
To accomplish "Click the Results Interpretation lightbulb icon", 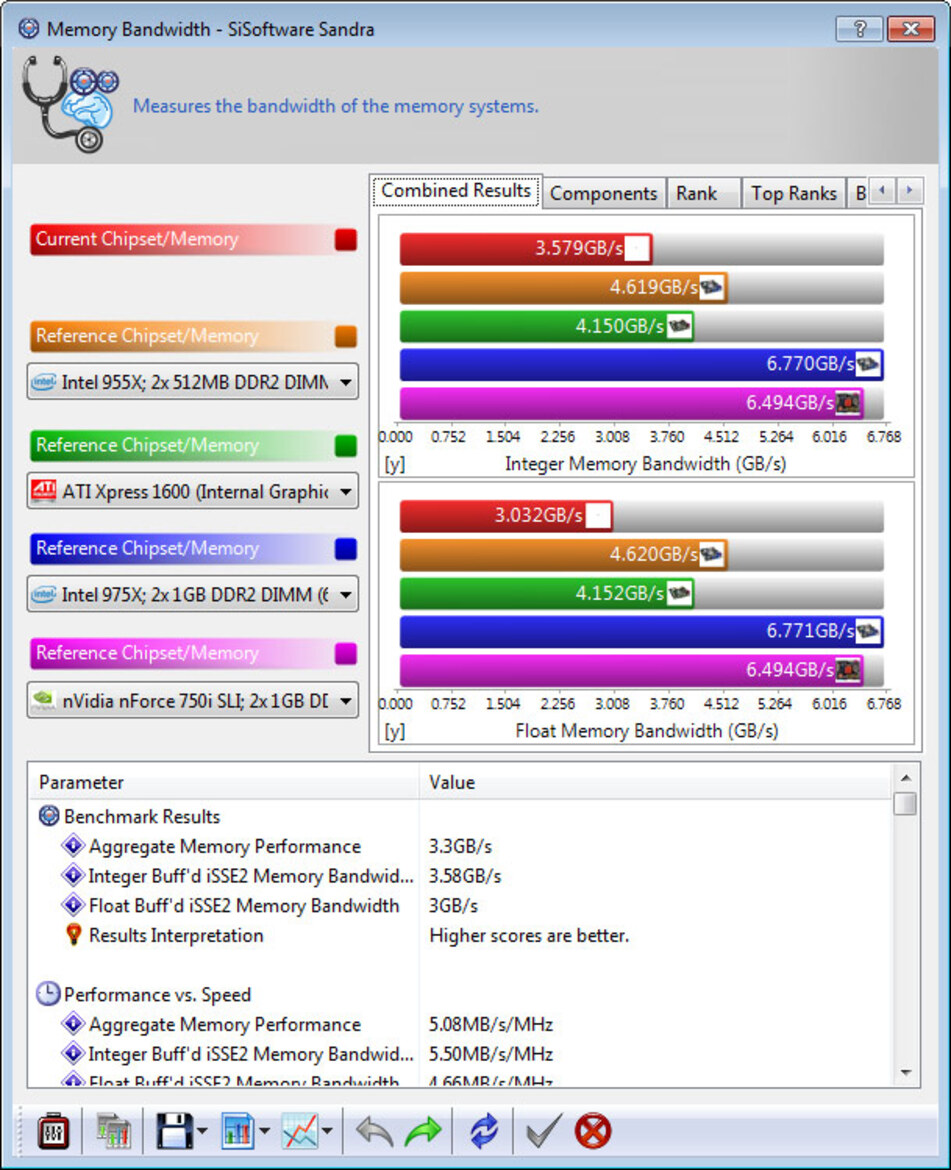I will (73, 934).
